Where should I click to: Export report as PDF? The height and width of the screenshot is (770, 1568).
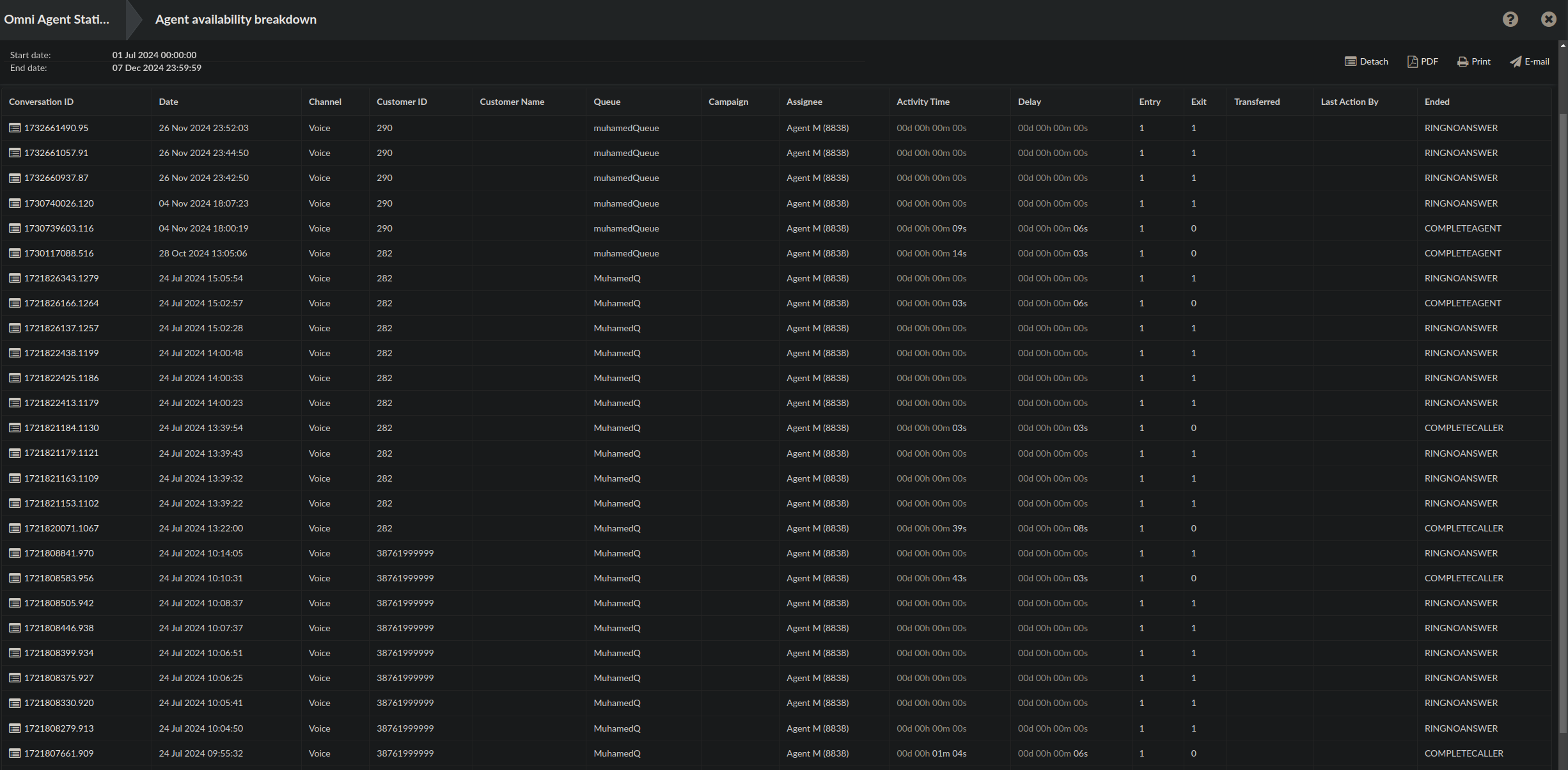[1422, 61]
